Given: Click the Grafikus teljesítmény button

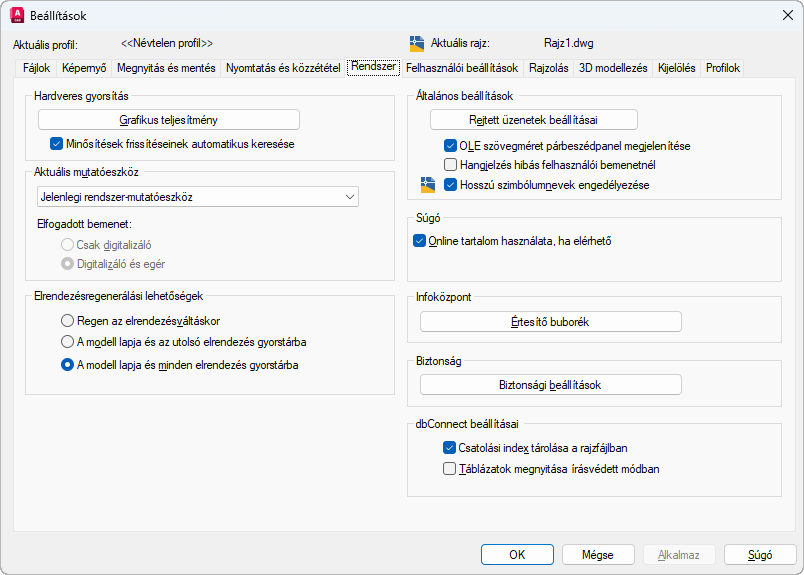Looking at the screenshot, I should (x=197, y=120).
